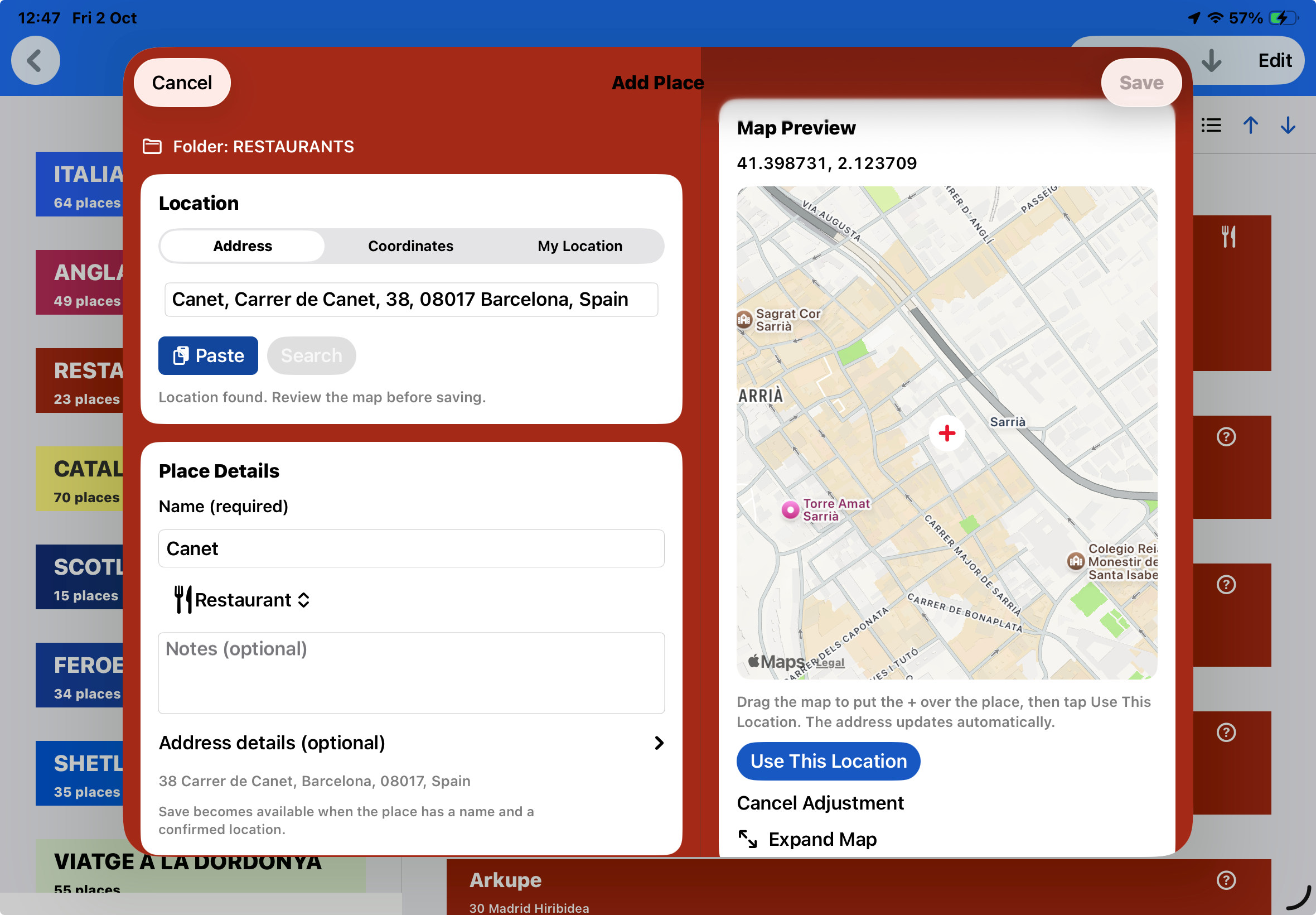This screenshot has height=915, width=1316.
Task: Tap the download arrow icon beside Edit
Action: point(1211,61)
